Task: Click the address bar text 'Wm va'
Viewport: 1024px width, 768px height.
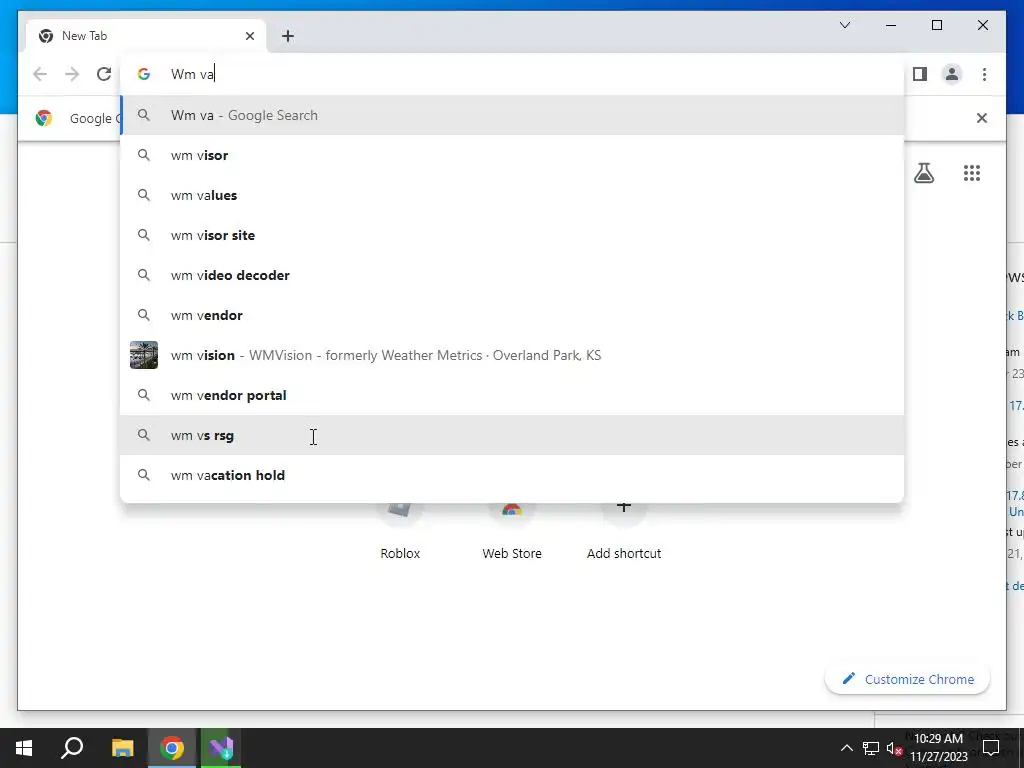Action: tap(193, 74)
